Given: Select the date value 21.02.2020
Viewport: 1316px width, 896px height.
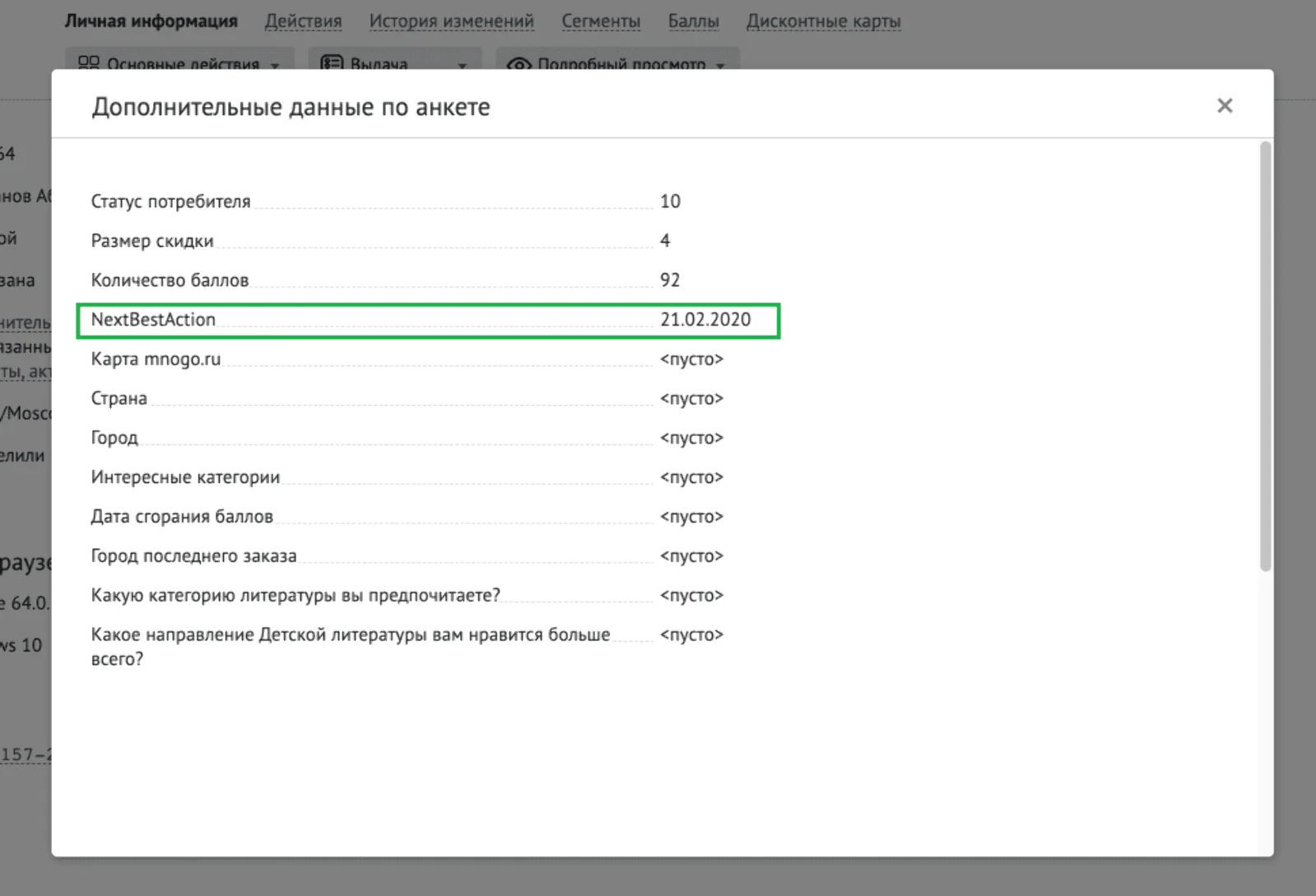Looking at the screenshot, I should 705,319.
